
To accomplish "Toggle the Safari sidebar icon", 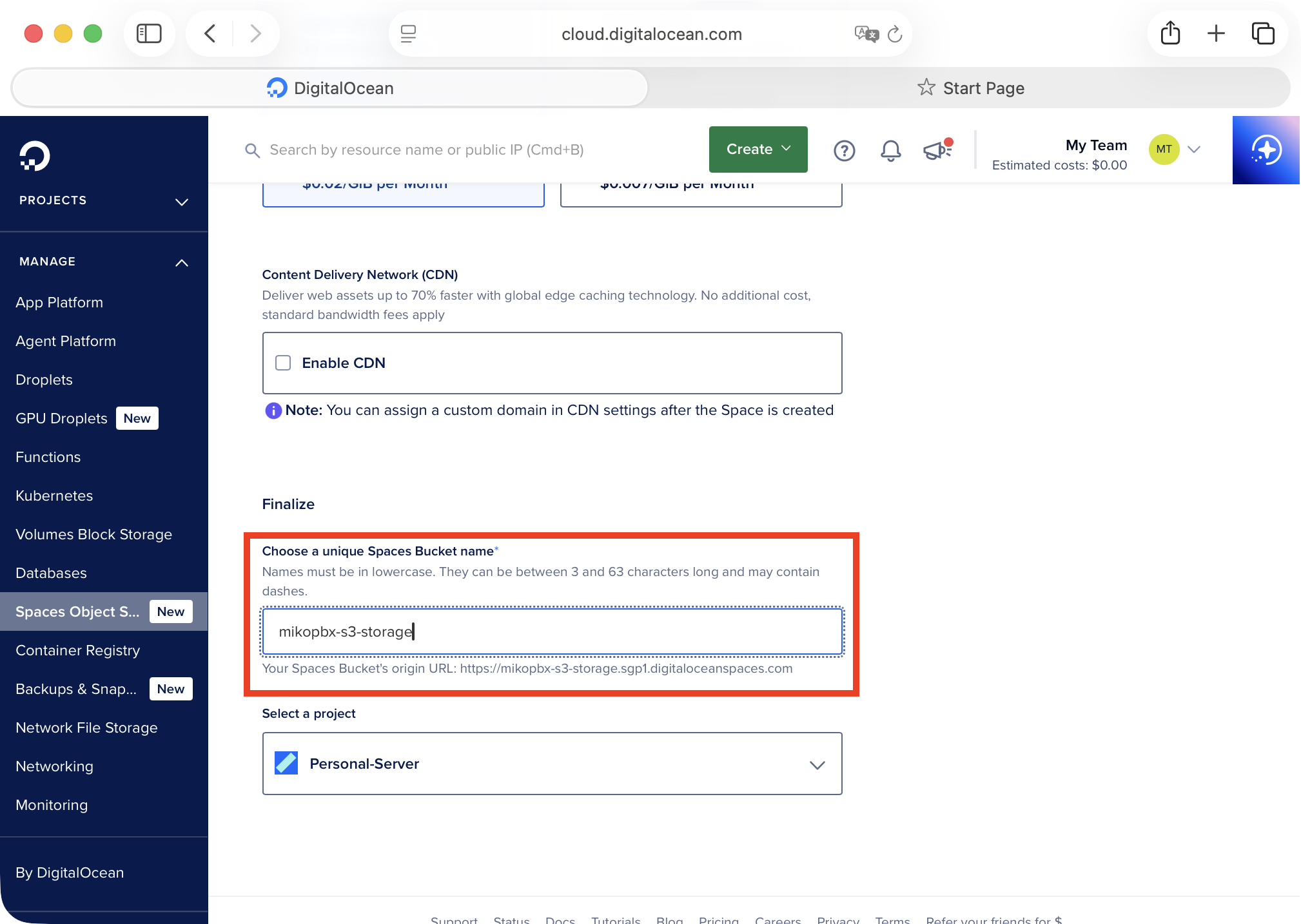I will coord(149,34).
